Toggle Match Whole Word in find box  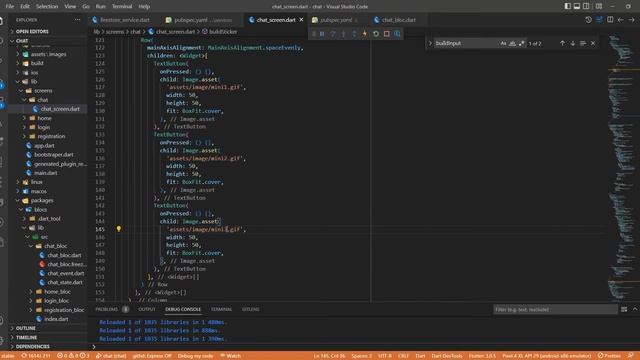[512, 43]
